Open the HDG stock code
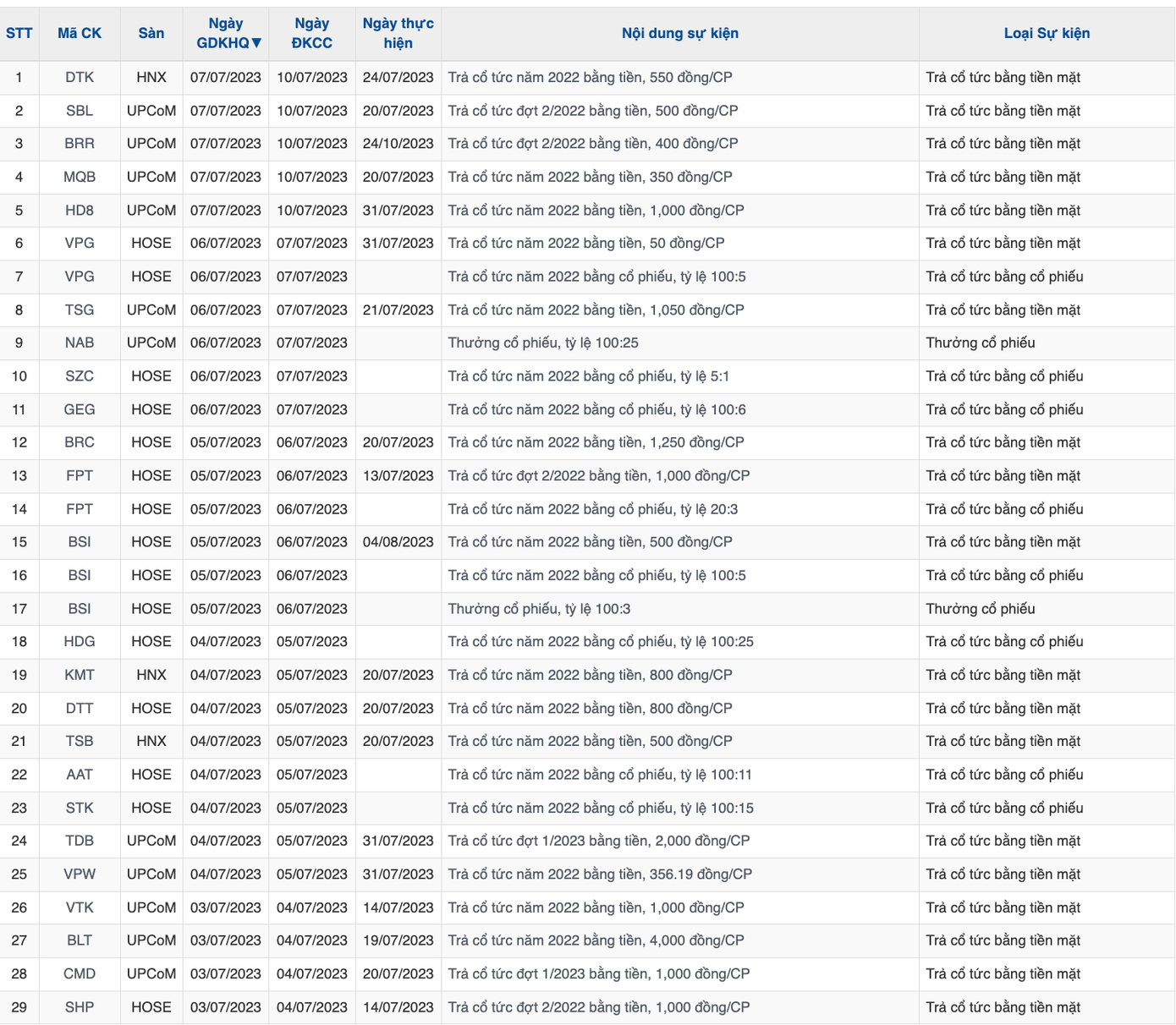1176x1025 pixels. 80,642
